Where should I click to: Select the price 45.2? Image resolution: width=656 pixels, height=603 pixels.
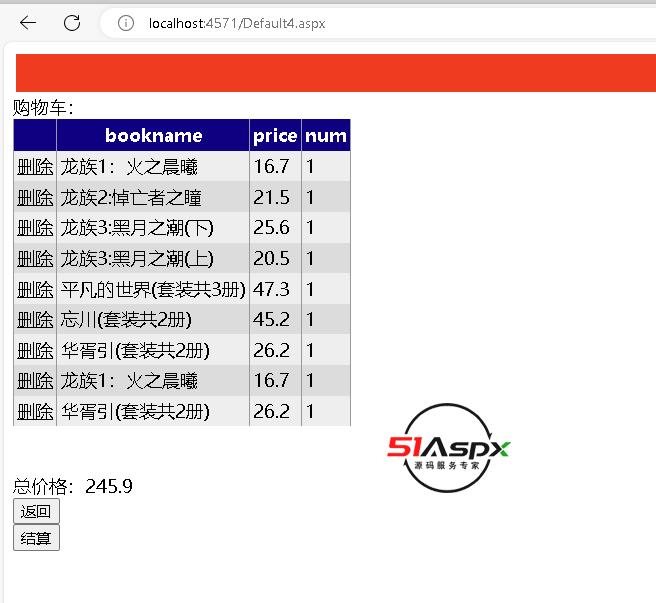click(x=271, y=320)
